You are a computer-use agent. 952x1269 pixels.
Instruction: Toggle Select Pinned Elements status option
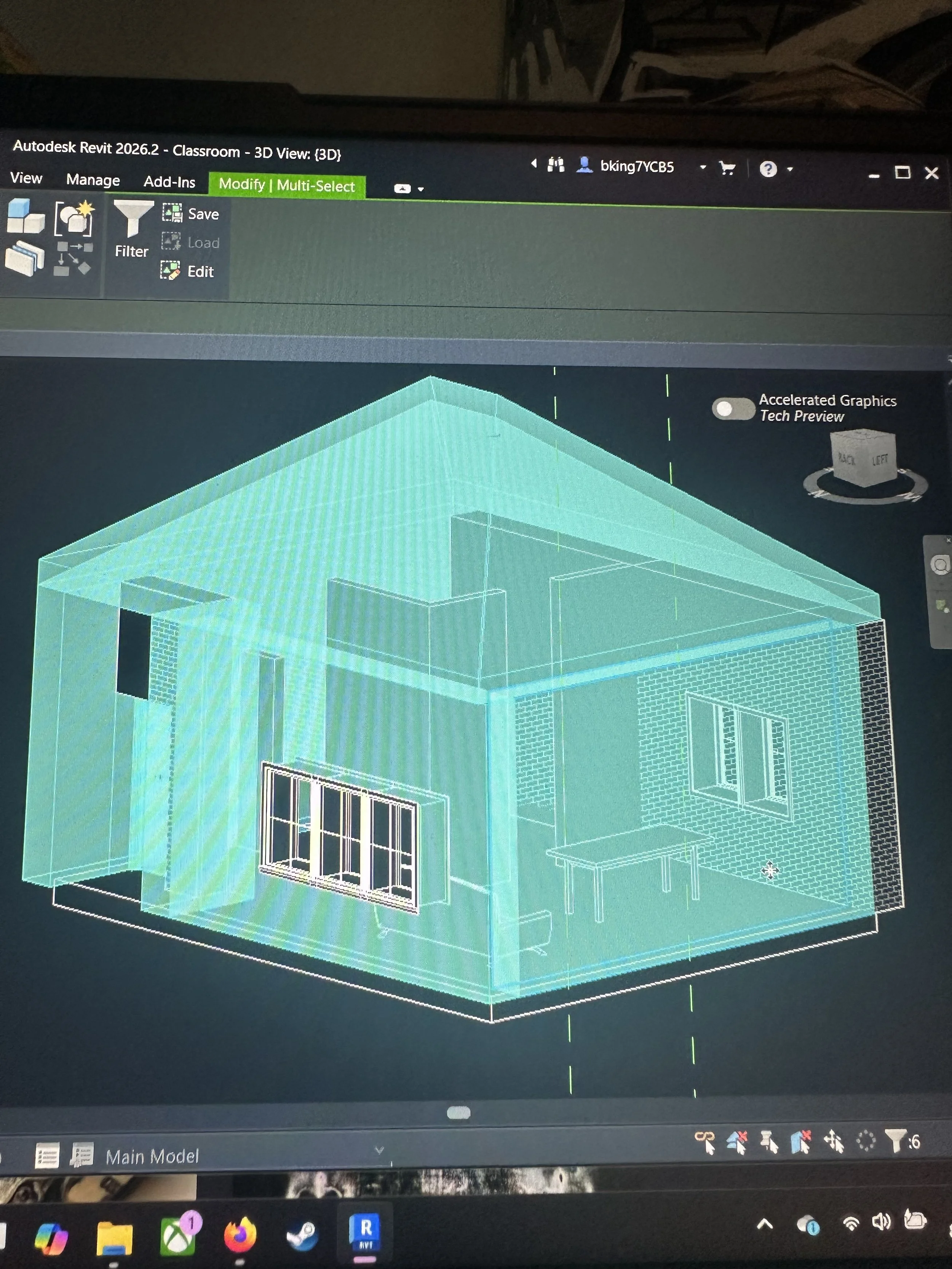pos(769,1142)
